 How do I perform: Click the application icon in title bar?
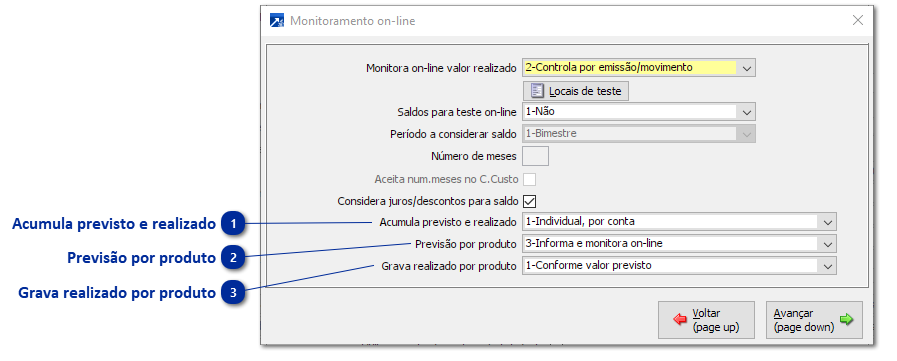(x=276, y=21)
